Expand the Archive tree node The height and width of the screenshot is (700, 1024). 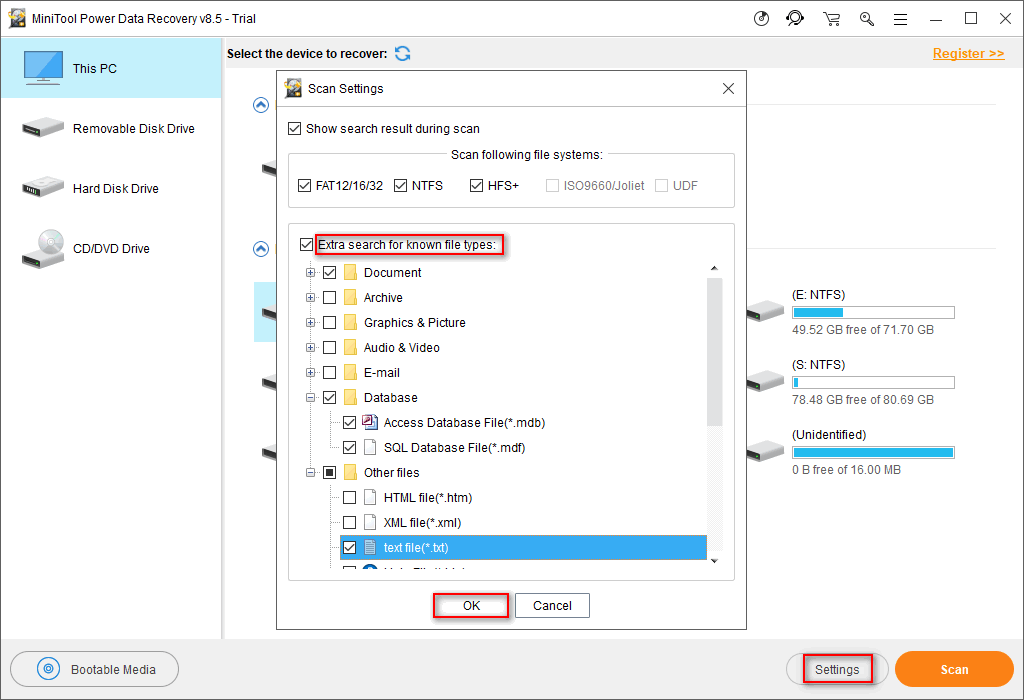(310, 298)
